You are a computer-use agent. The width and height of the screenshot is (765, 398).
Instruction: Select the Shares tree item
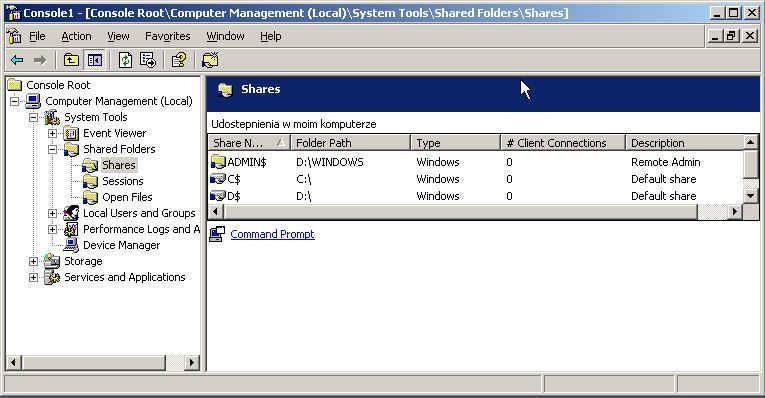[x=119, y=165]
